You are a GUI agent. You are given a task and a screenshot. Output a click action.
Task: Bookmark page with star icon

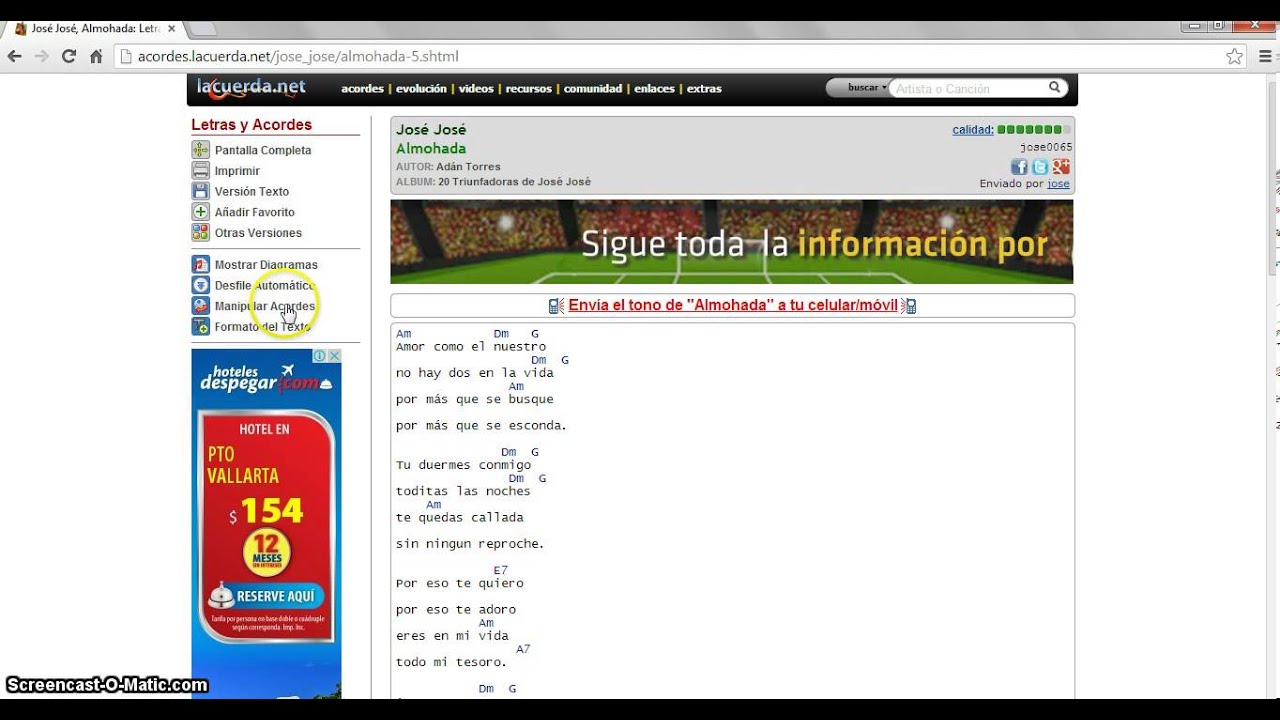pos(1234,56)
